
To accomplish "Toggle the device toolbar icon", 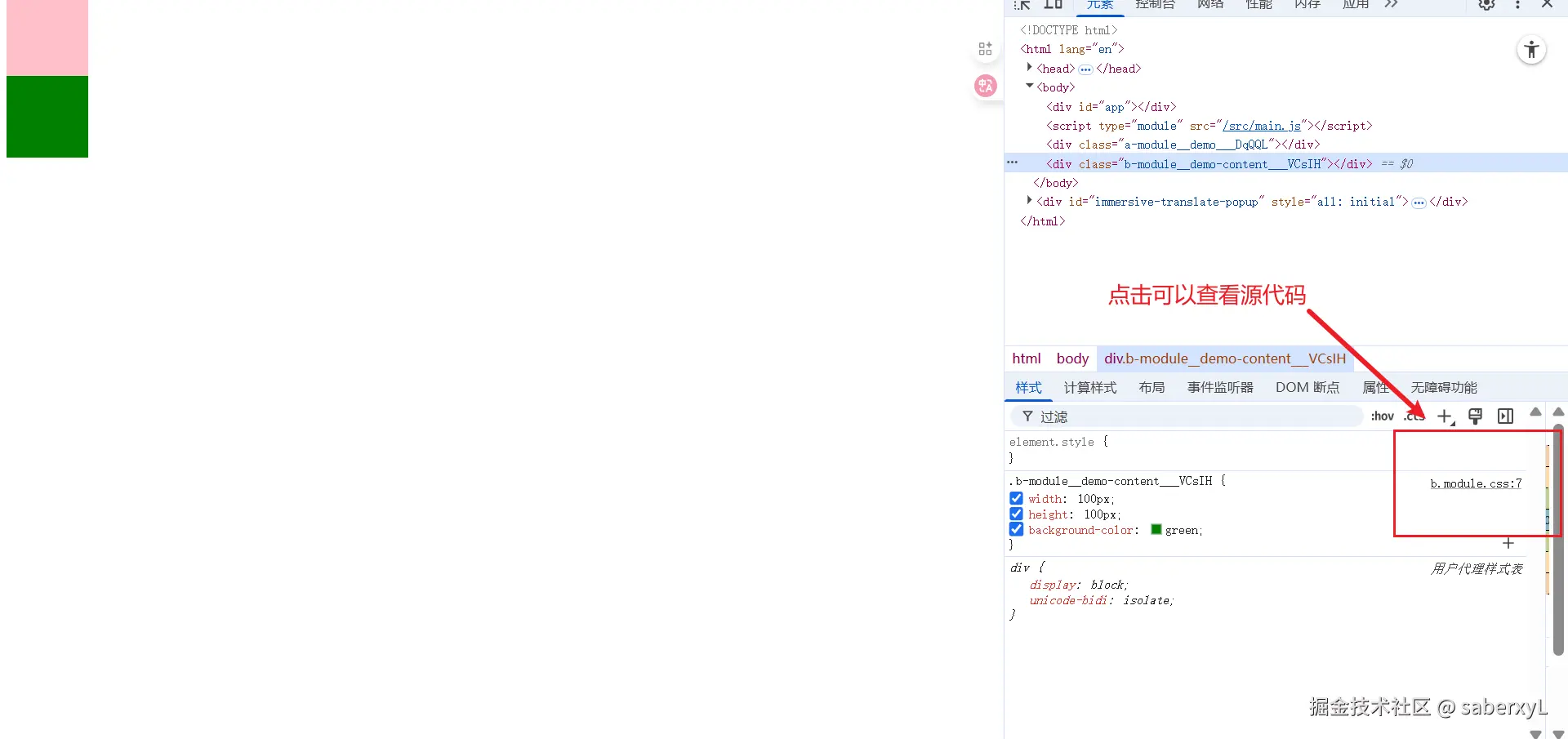I will (1053, 5).
